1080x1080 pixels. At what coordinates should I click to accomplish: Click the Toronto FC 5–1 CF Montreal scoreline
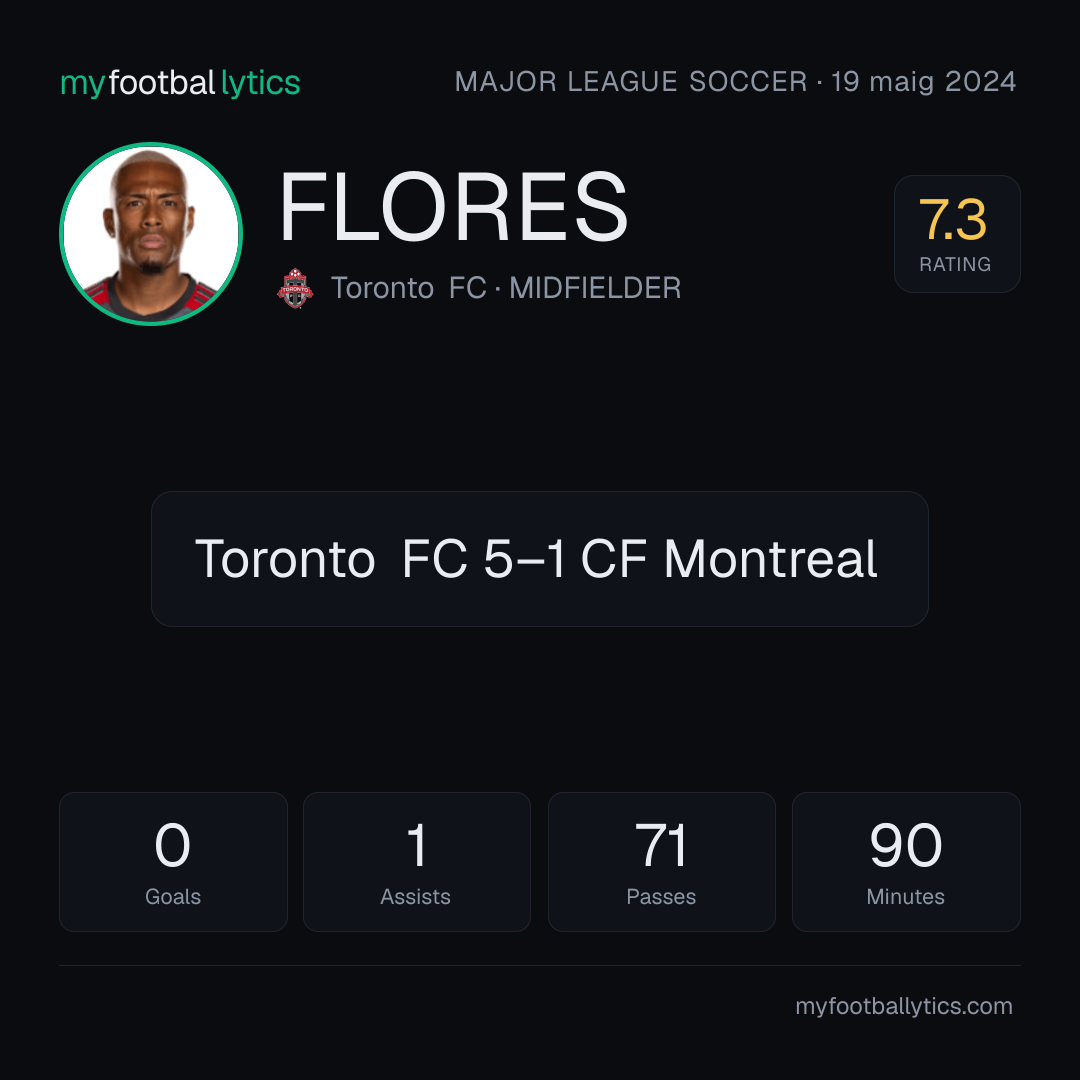click(x=536, y=559)
